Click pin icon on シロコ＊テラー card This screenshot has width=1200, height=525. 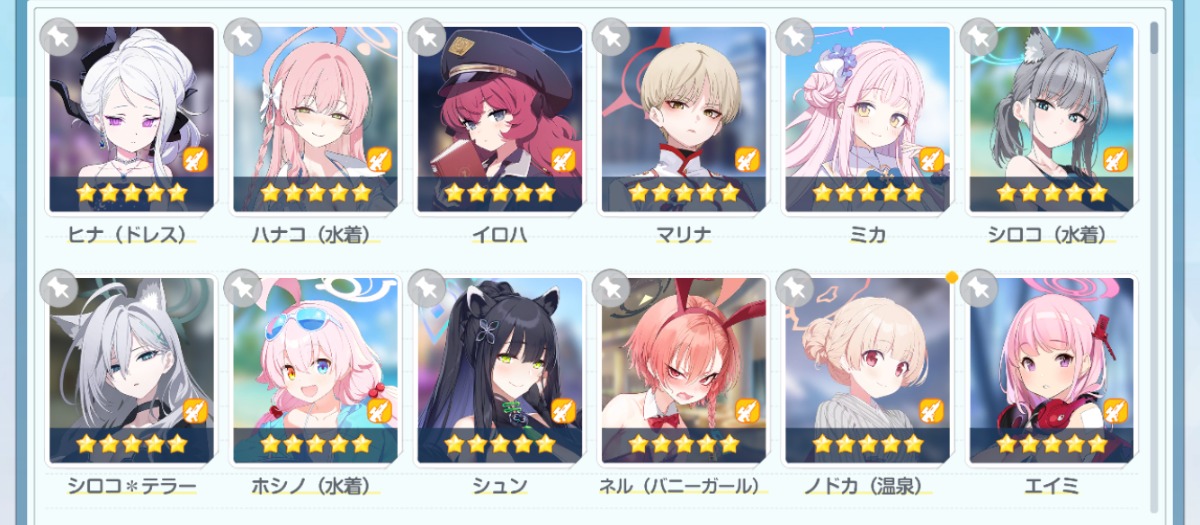pyautogui.click(x=59, y=289)
